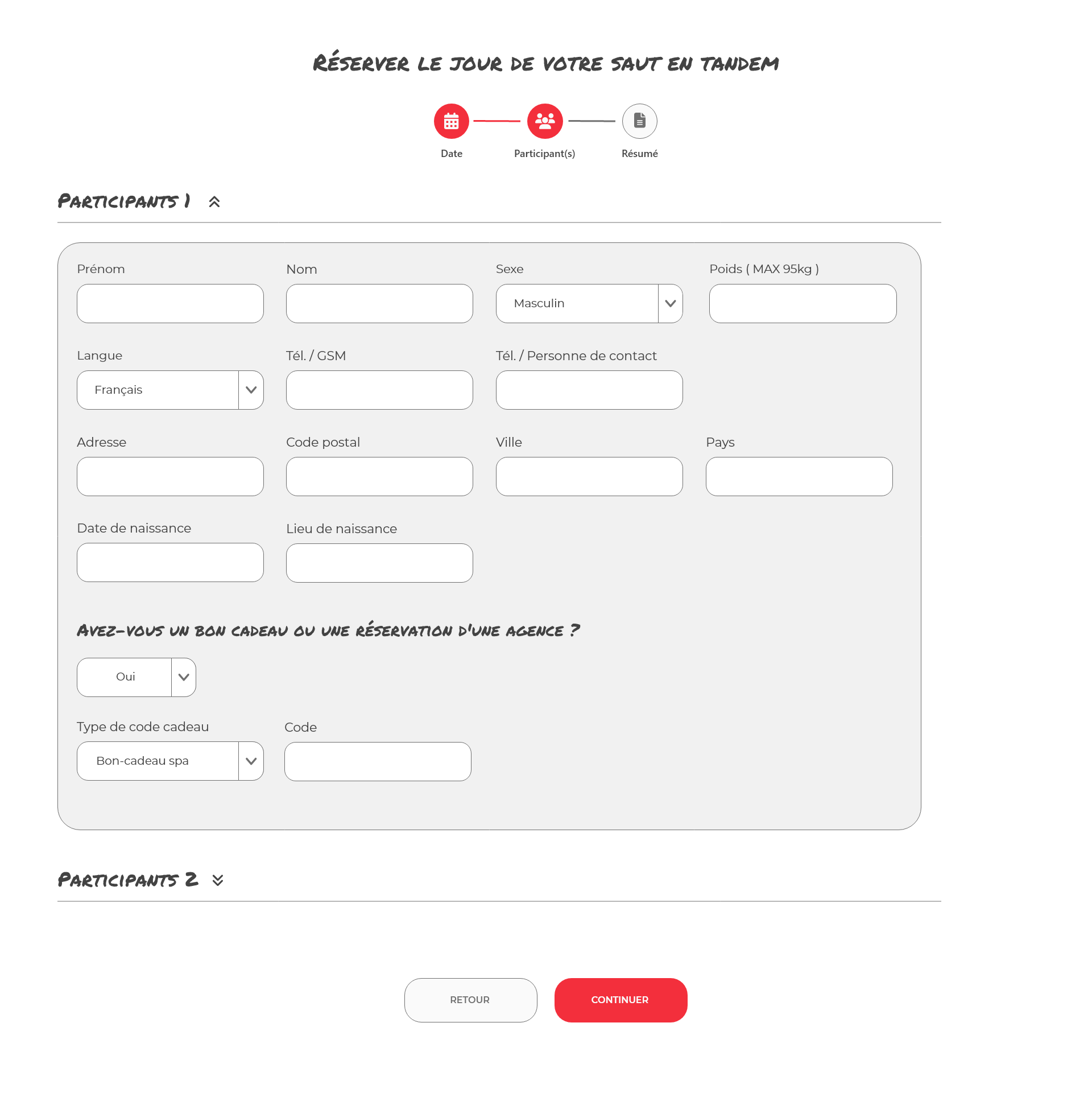Collapse the Participants 1 section chevron
Viewport: 1092px width, 1101px height.
(214, 202)
